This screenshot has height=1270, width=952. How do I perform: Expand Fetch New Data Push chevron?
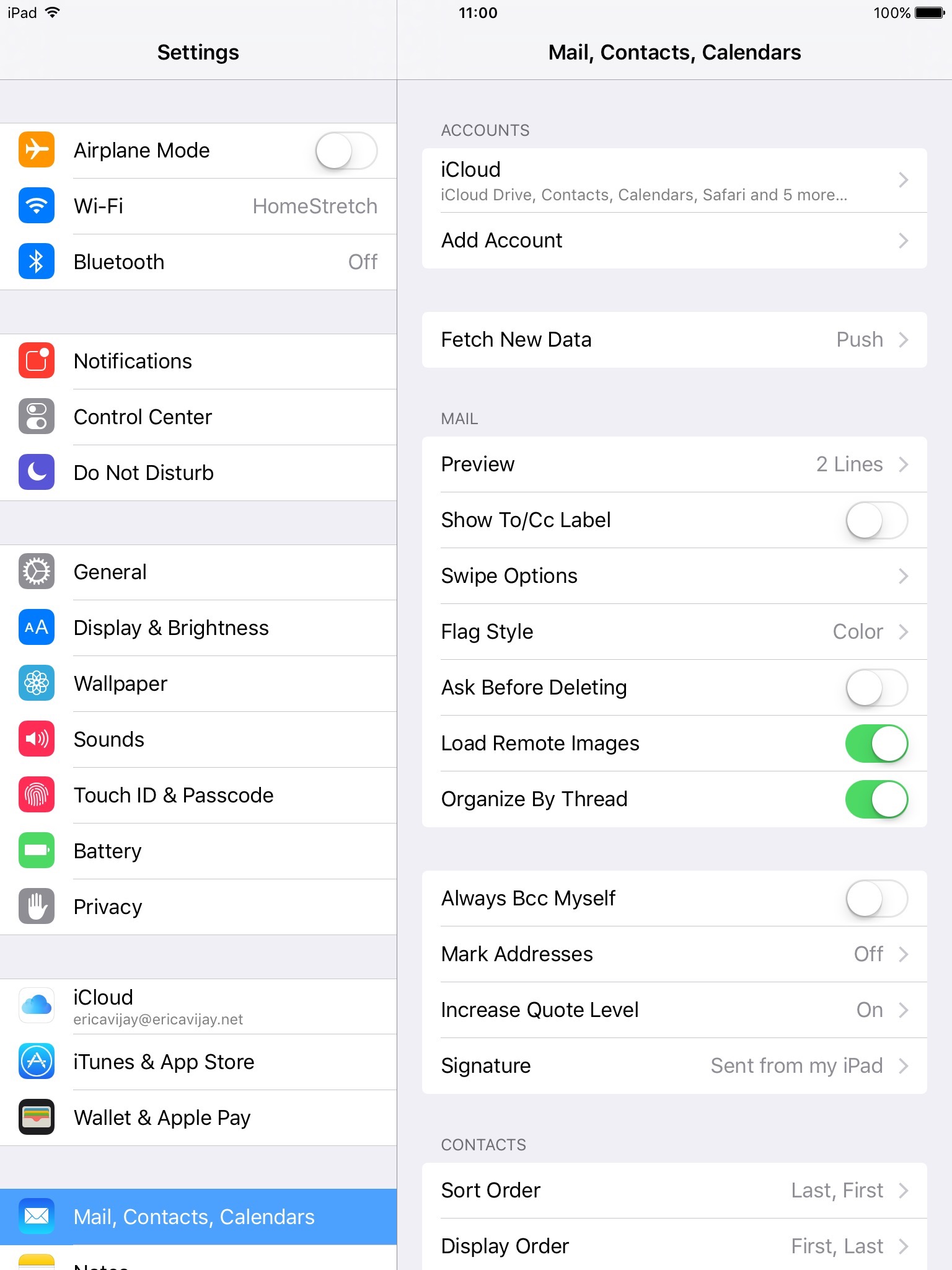tap(904, 340)
